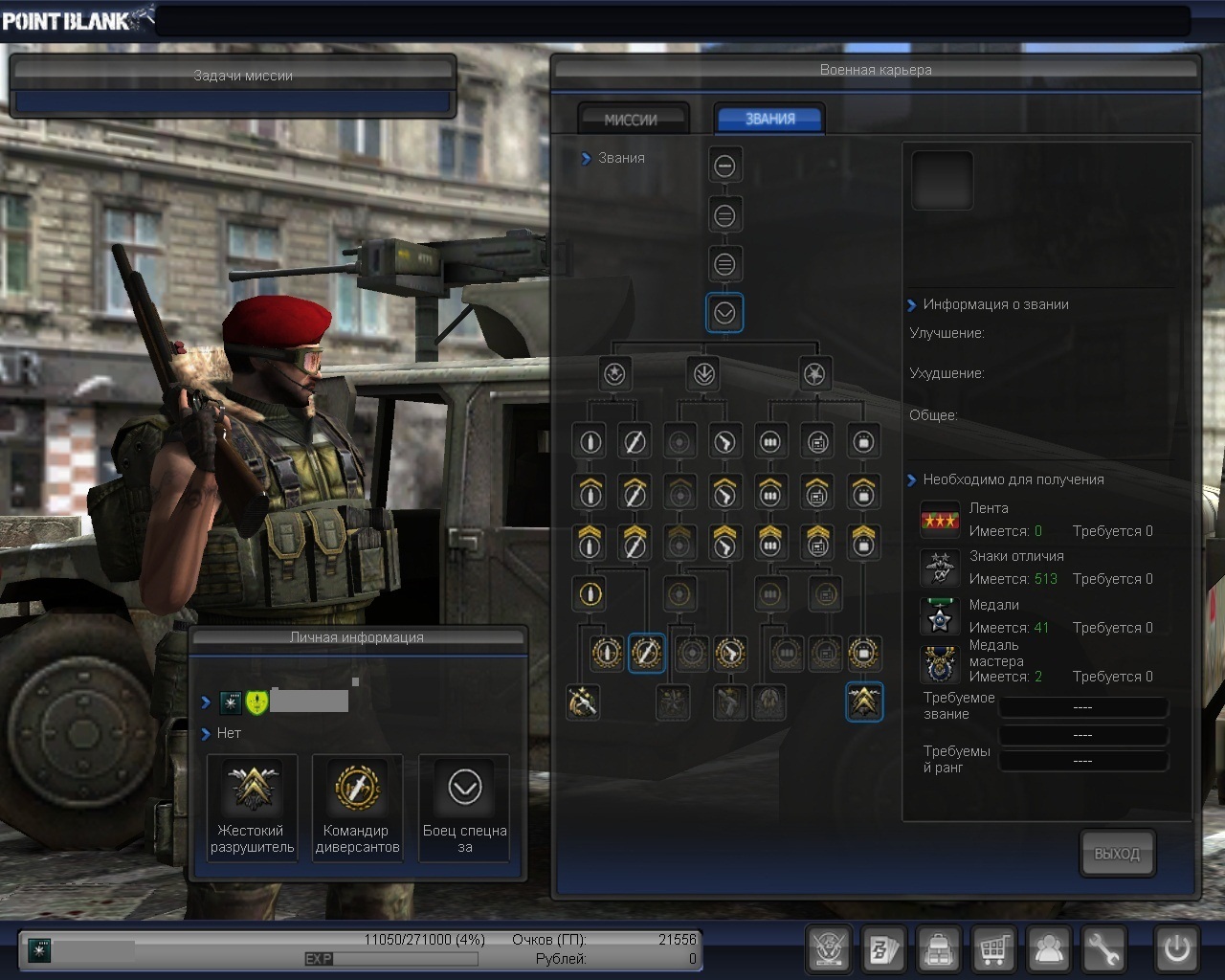This screenshot has height=980, width=1225.
Task: Select the topmost single-bar rank in the tree
Action: point(724,166)
